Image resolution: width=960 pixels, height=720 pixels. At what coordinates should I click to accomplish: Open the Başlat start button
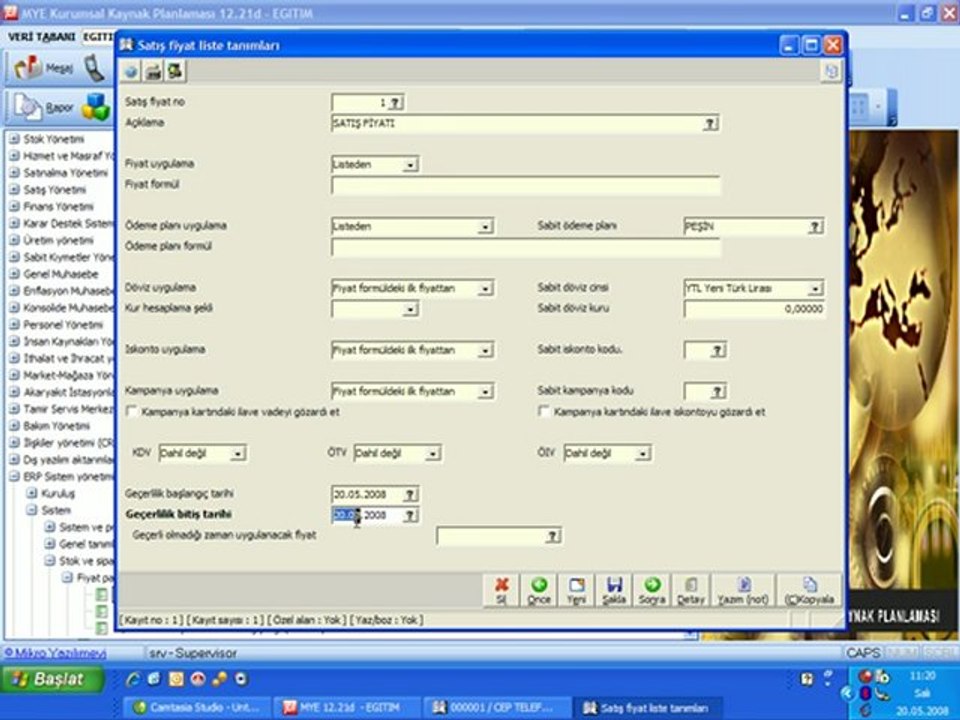tap(51, 680)
